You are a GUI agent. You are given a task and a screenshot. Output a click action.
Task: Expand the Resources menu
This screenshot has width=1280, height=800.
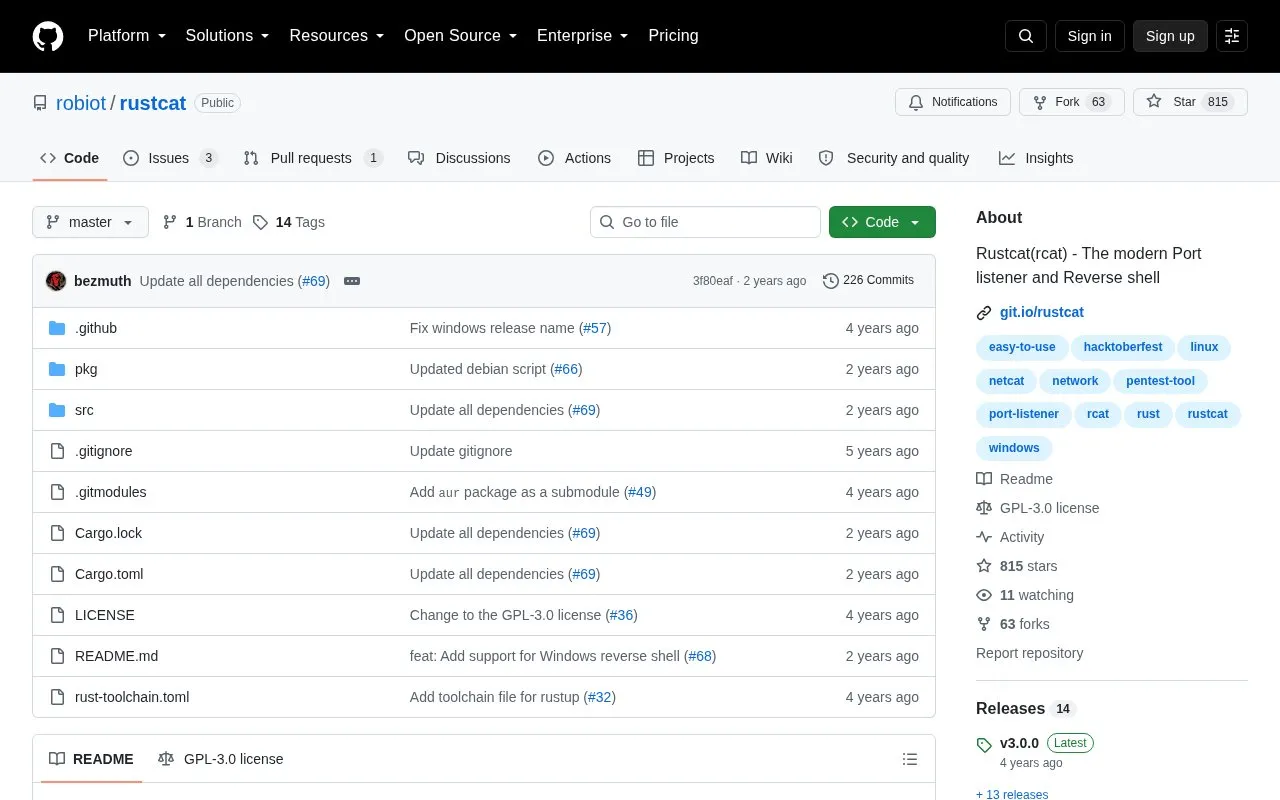tap(337, 36)
